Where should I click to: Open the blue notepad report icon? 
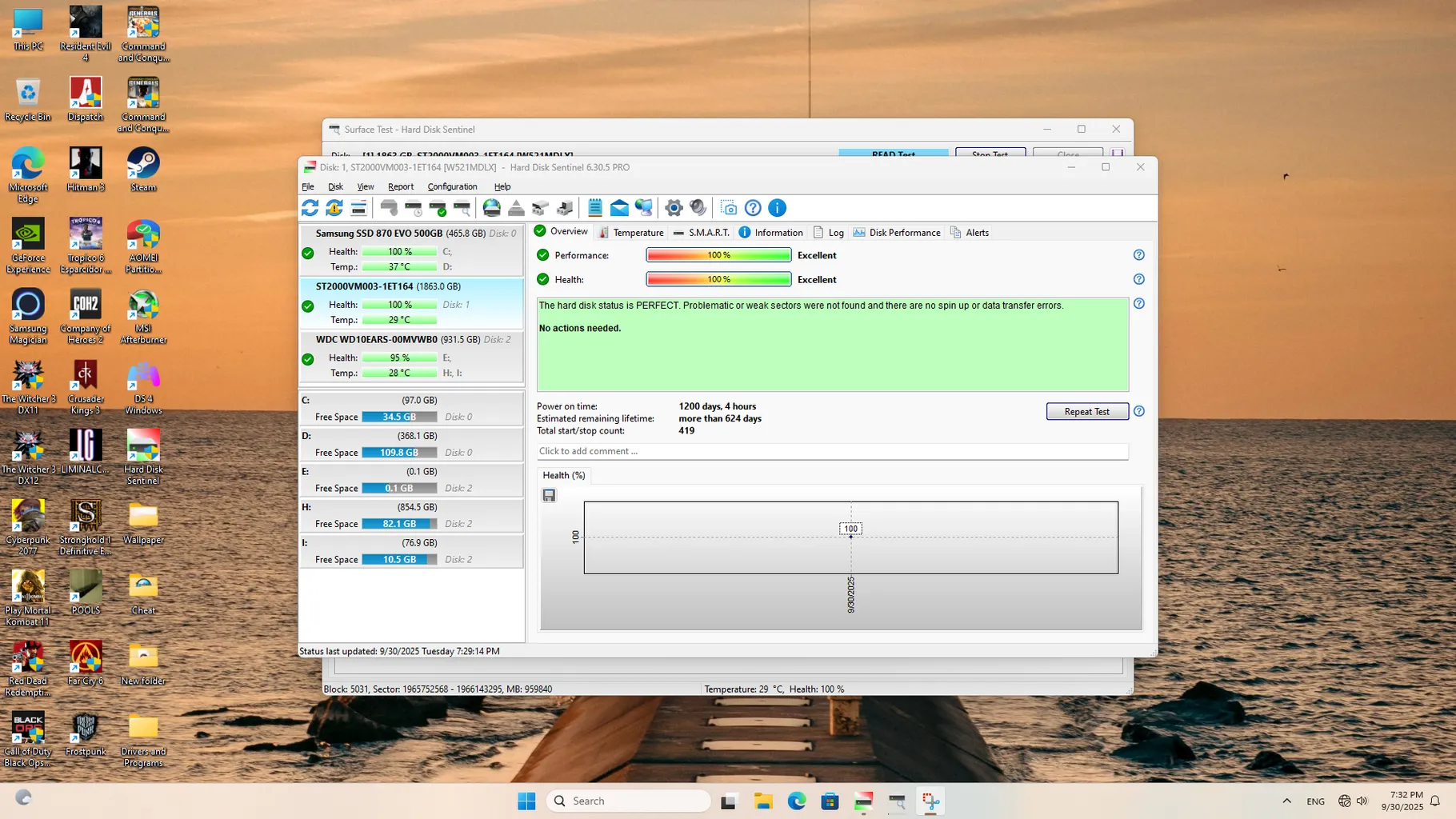click(594, 208)
